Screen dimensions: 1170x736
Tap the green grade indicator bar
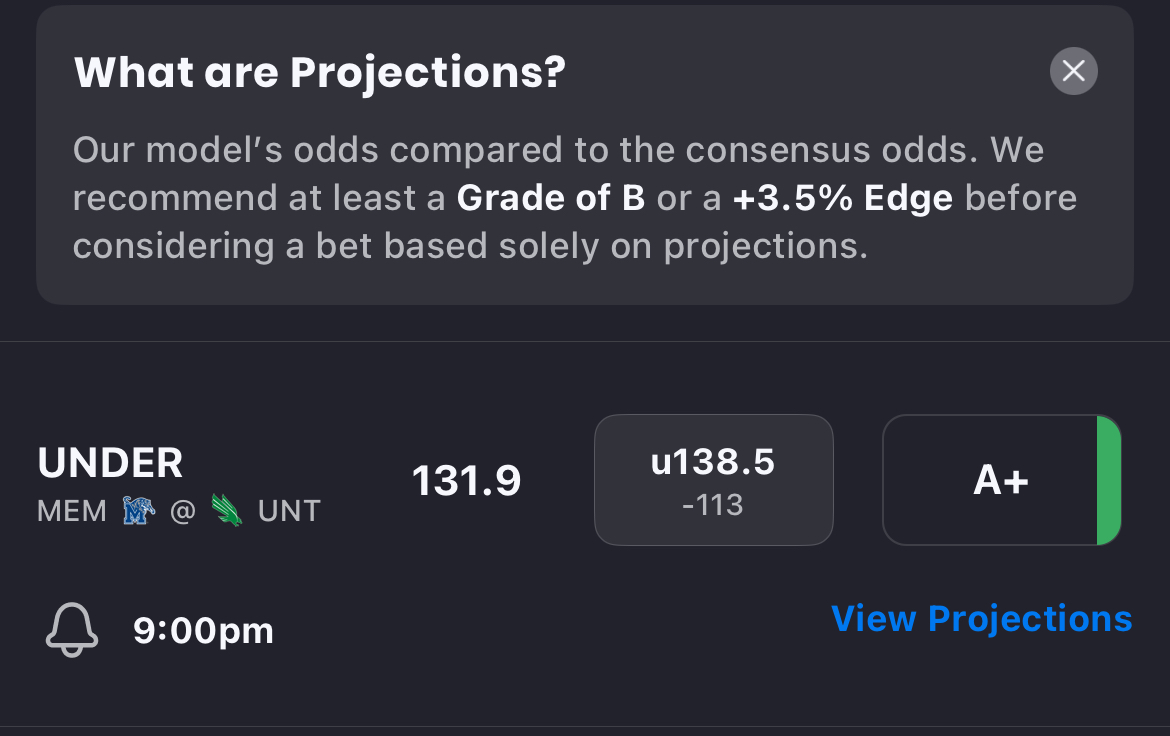tap(1109, 480)
